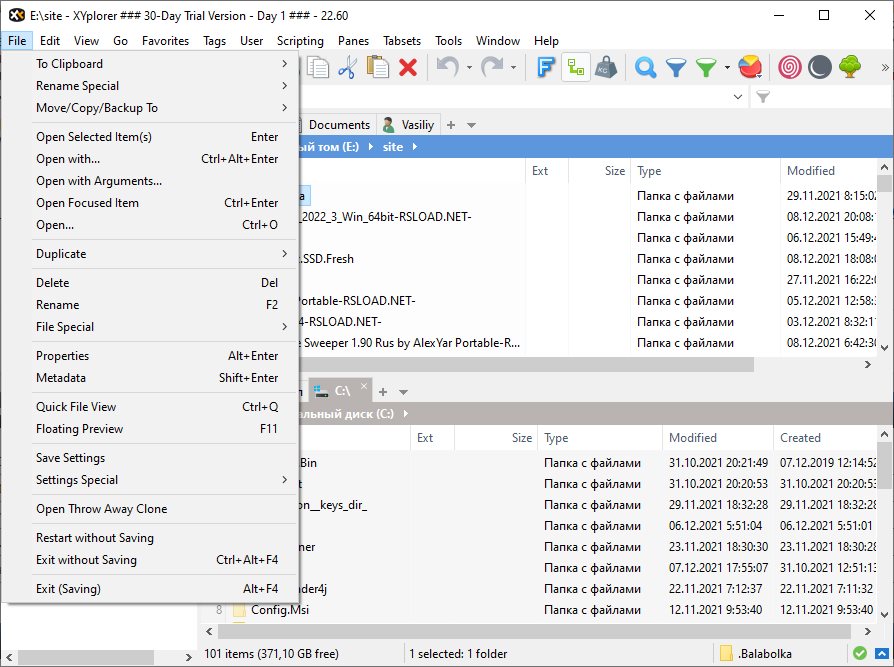894x667 pixels.
Task: Toggle the Show Tree icon
Action: coord(575,67)
